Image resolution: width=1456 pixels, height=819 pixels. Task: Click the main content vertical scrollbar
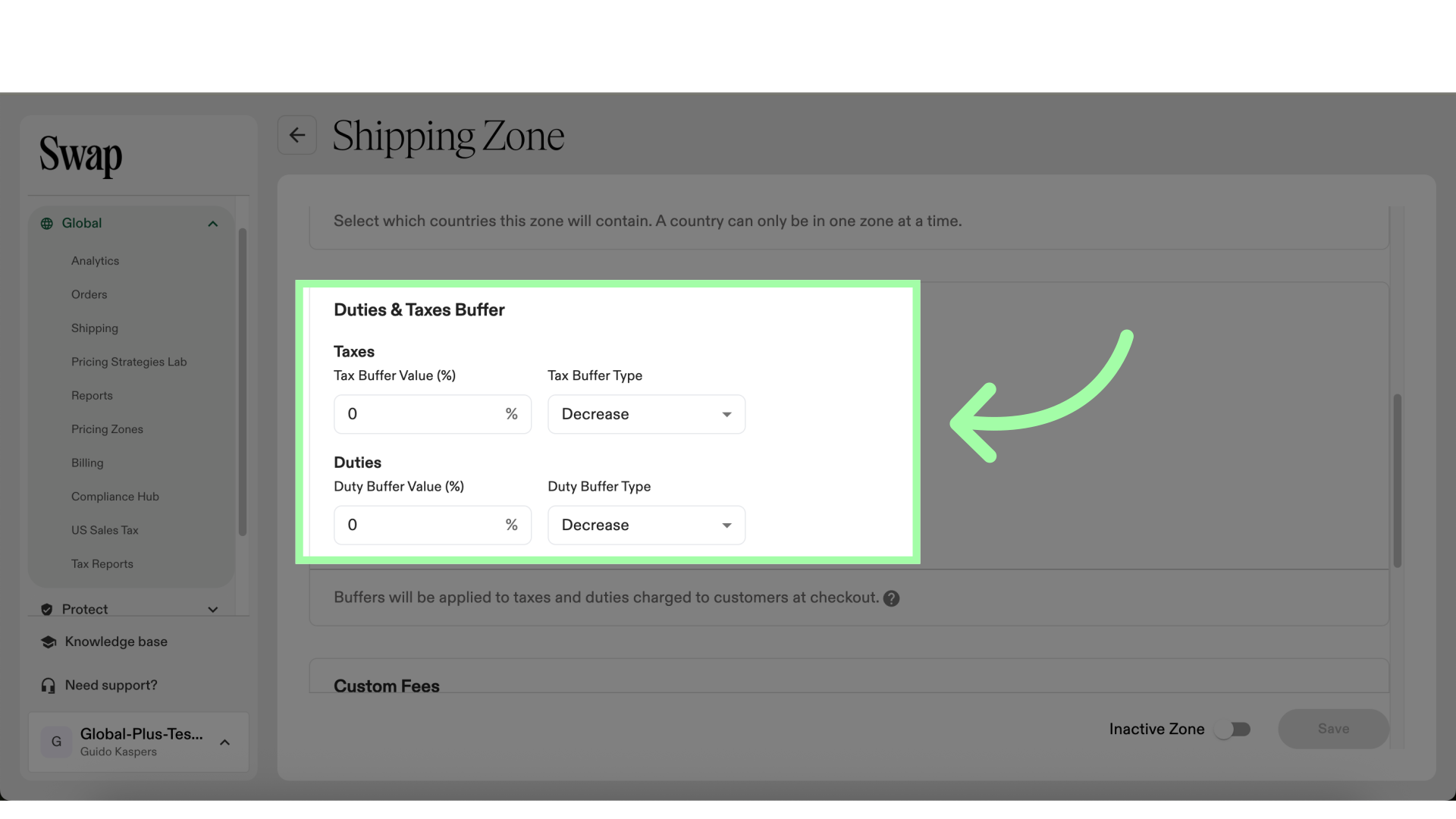1397,480
